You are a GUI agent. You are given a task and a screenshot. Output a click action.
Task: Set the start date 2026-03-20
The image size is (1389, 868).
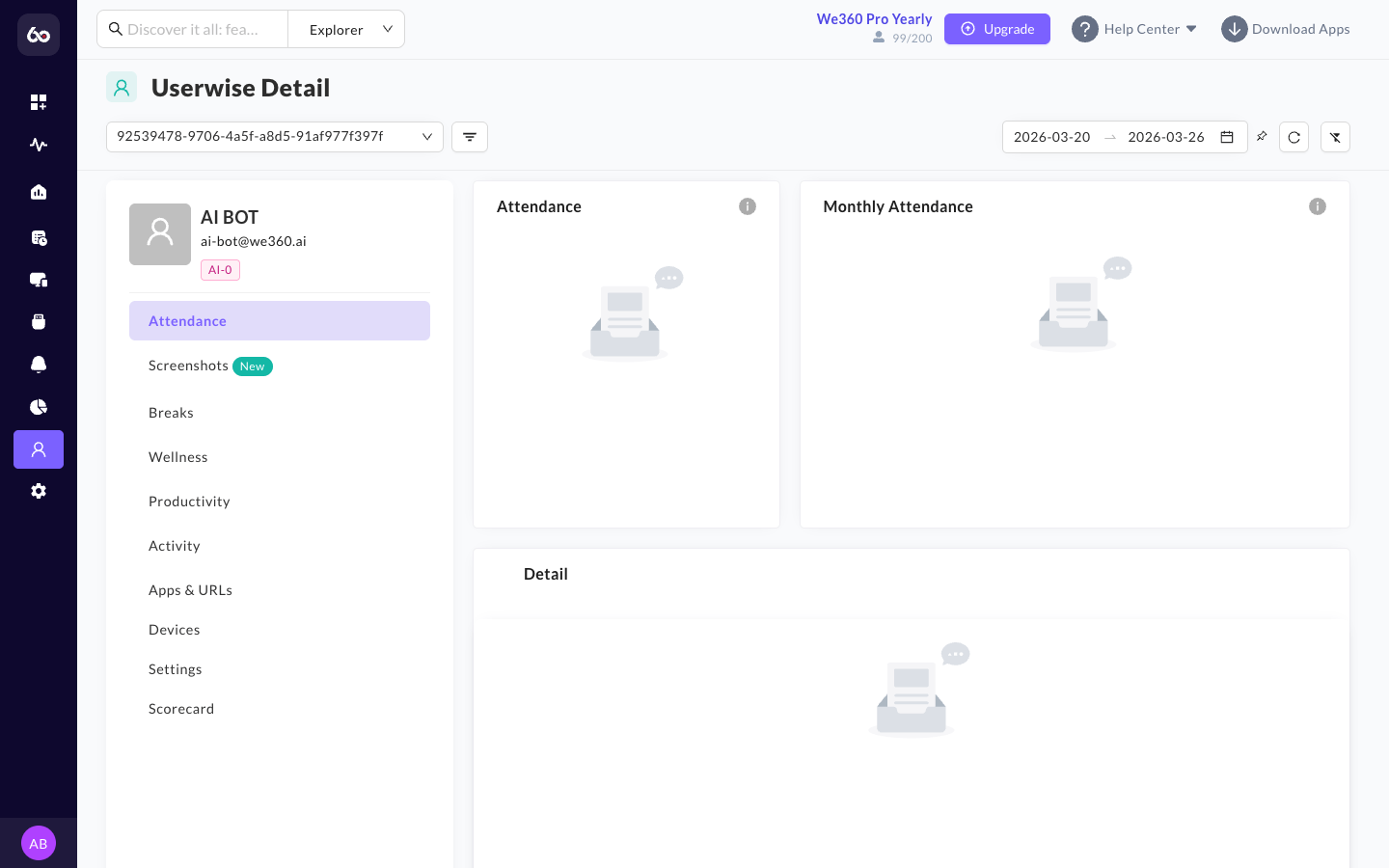pos(1052,137)
